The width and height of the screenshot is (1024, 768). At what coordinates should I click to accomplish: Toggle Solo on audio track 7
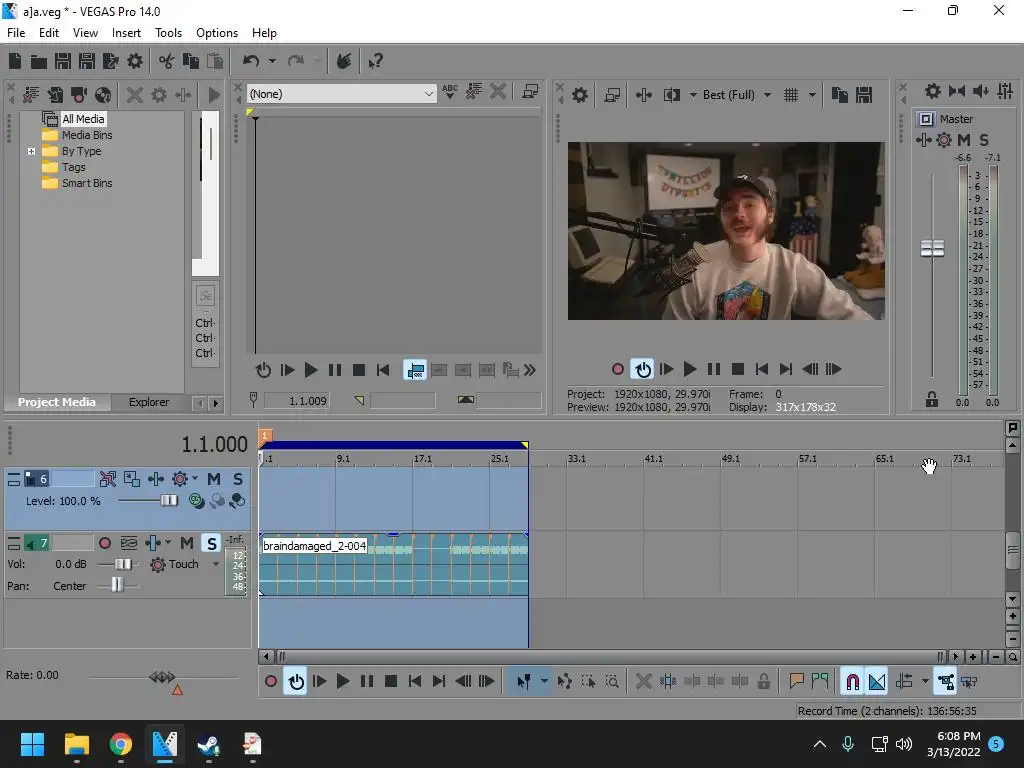pos(211,543)
